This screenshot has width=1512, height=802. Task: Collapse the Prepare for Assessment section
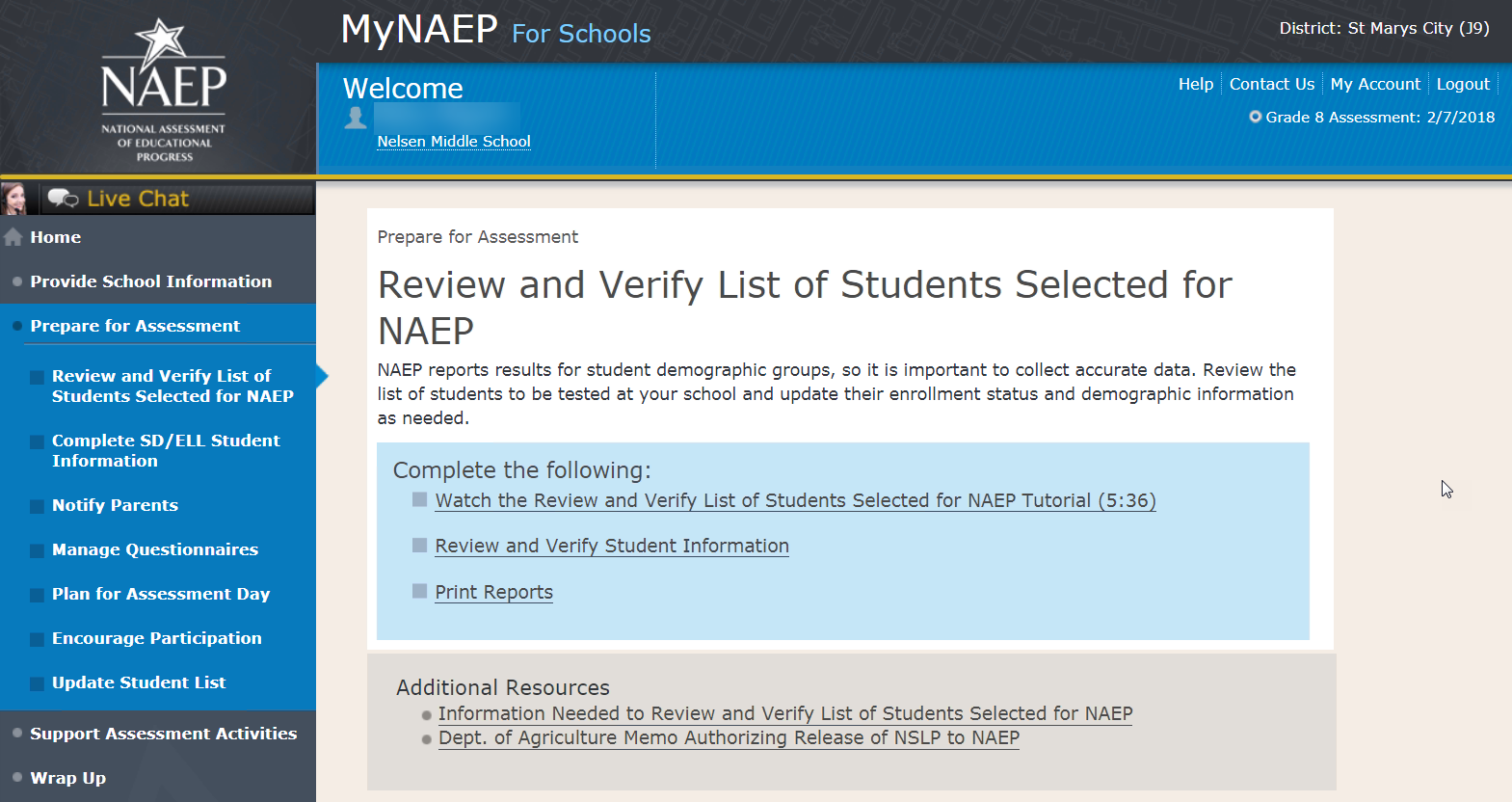tap(135, 326)
